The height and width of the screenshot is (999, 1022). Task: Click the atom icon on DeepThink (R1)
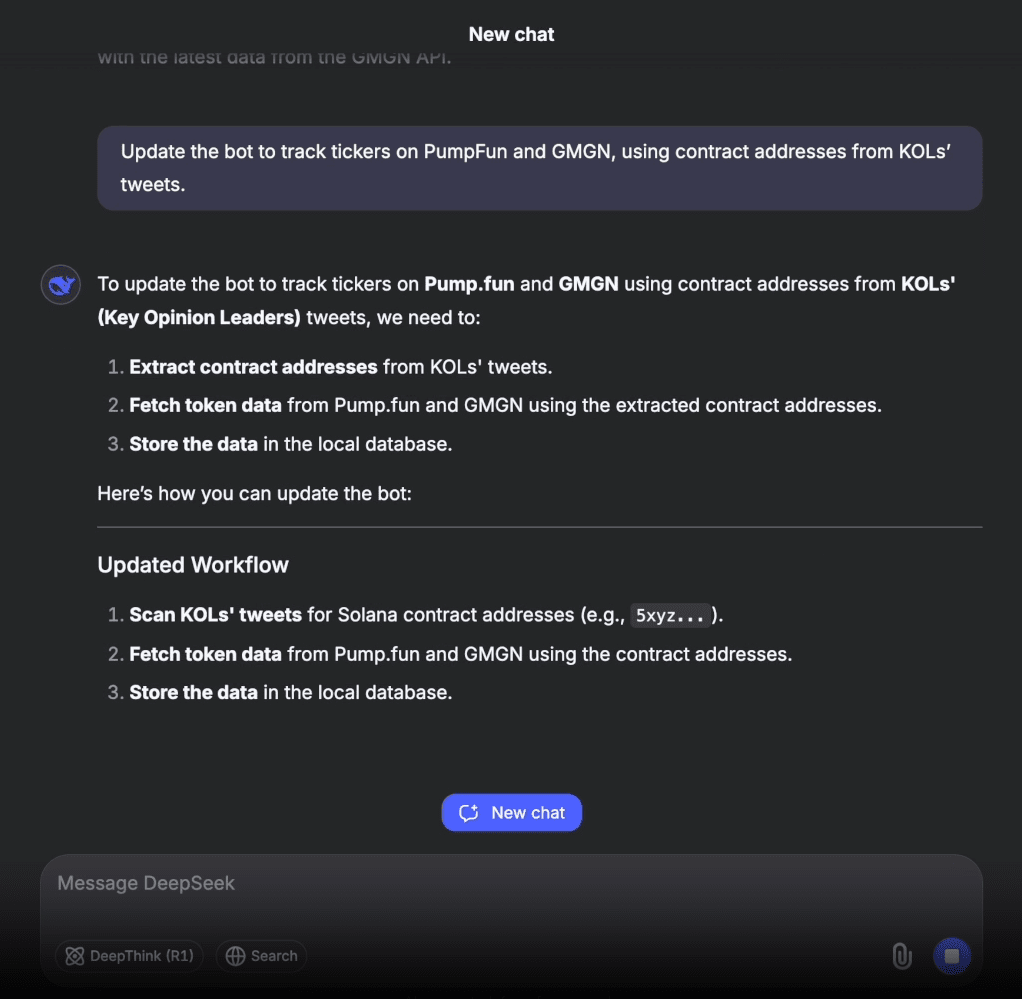pyautogui.click(x=75, y=956)
